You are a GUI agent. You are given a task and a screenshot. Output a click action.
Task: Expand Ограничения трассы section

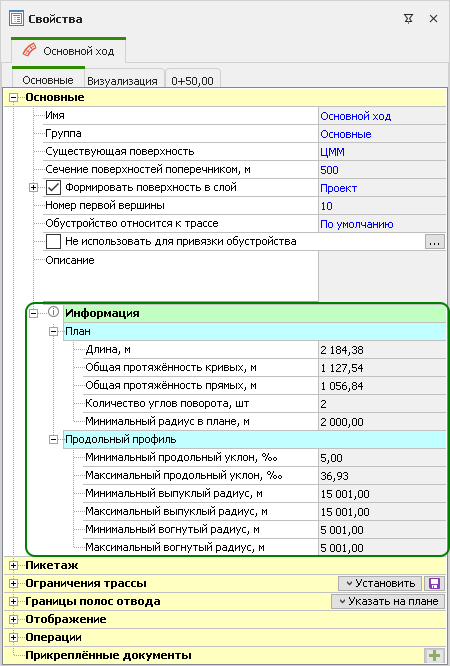coord(14,583)
